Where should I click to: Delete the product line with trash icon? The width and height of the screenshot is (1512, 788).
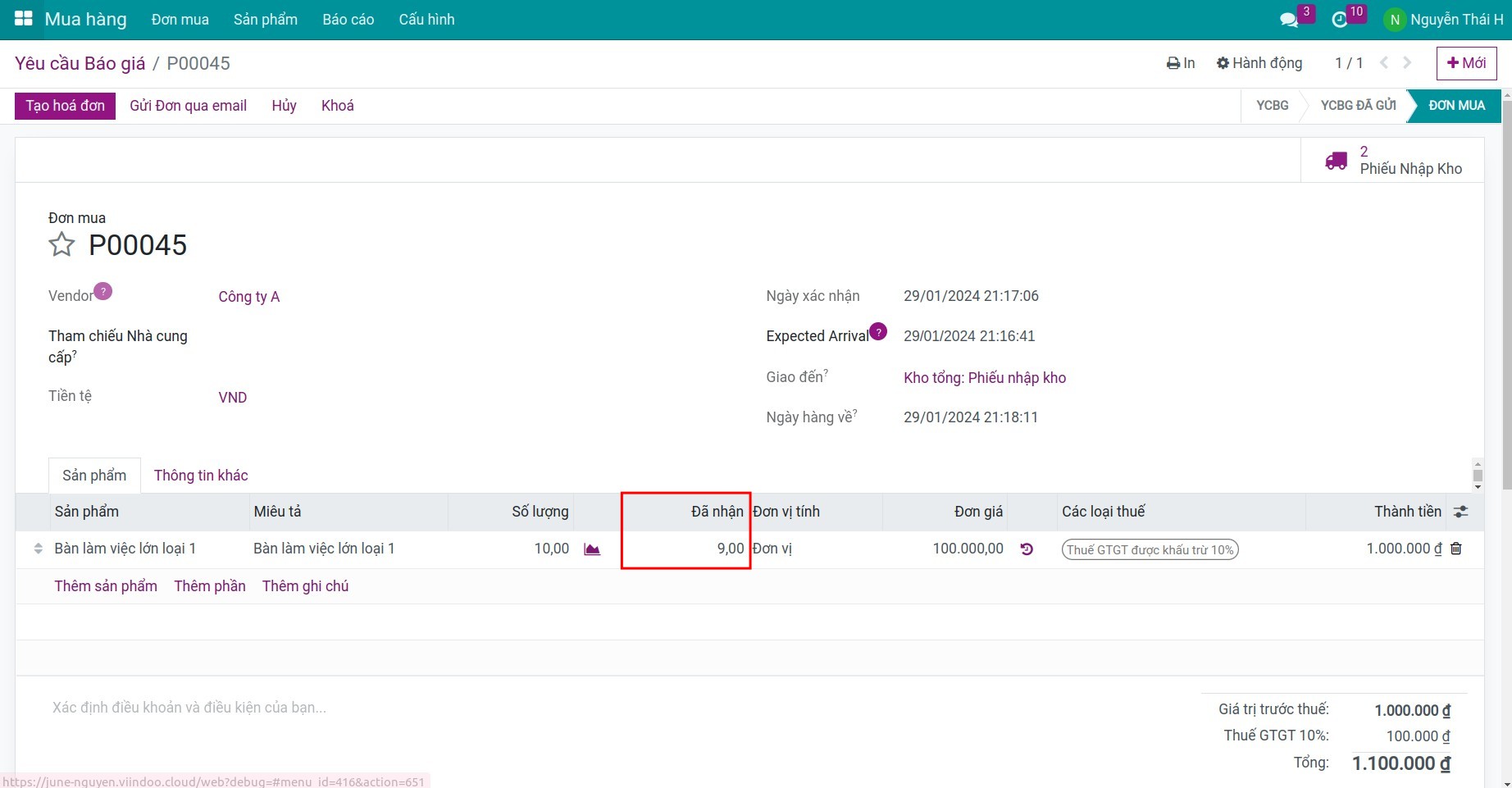(1456, 549)
